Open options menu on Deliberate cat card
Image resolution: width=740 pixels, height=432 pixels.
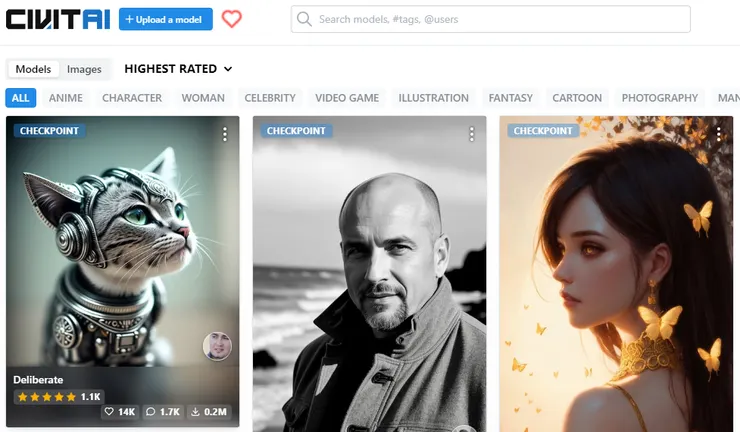pyautogui.click(x=225, y=135)
